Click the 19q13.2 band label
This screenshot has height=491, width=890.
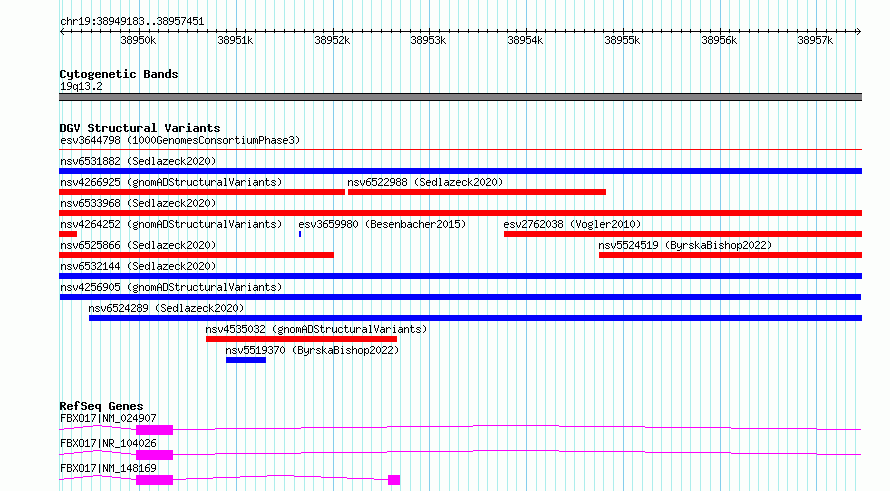point(81,86)
